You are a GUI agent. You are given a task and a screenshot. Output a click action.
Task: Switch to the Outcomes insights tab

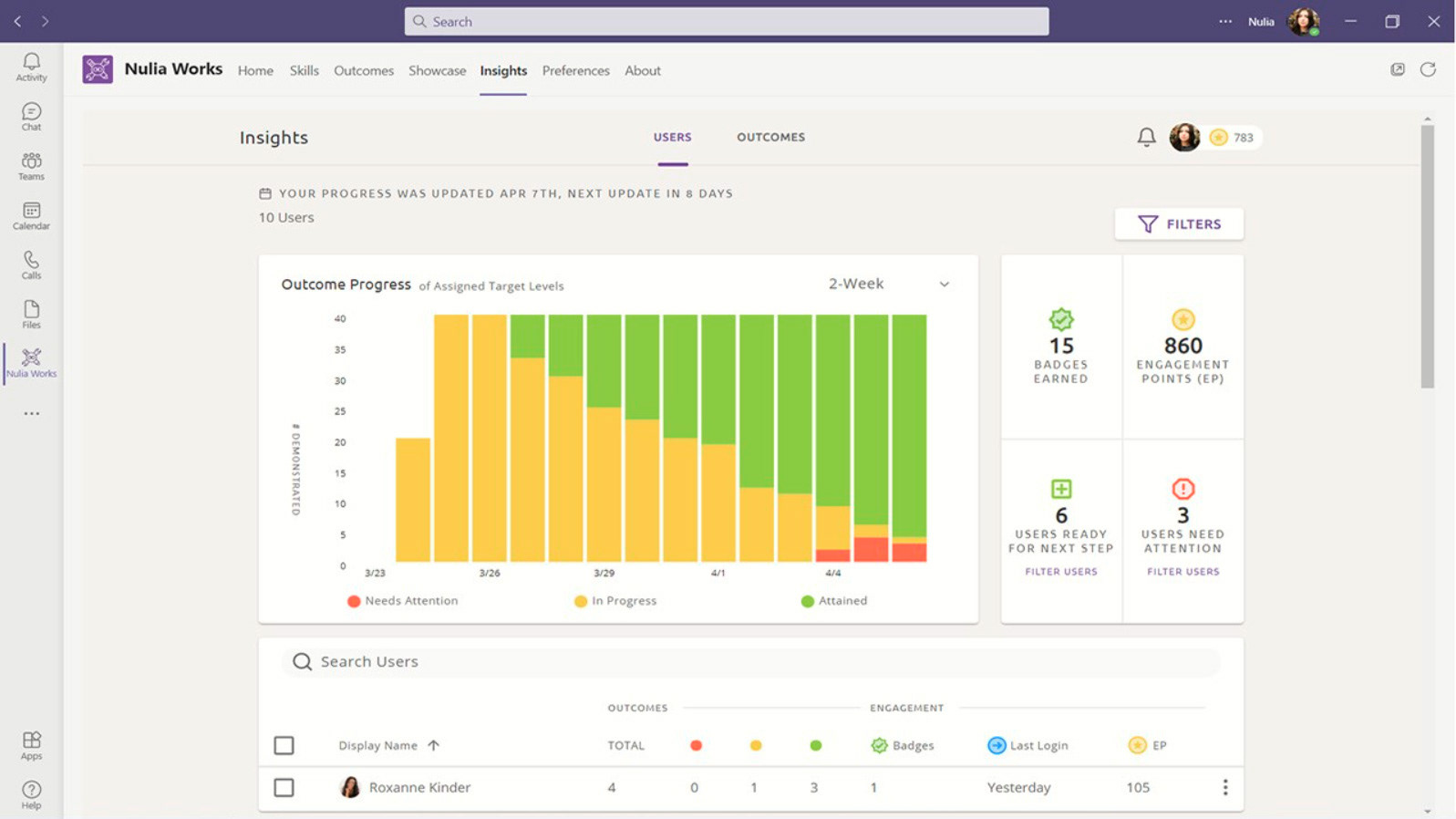pos(770,137)
